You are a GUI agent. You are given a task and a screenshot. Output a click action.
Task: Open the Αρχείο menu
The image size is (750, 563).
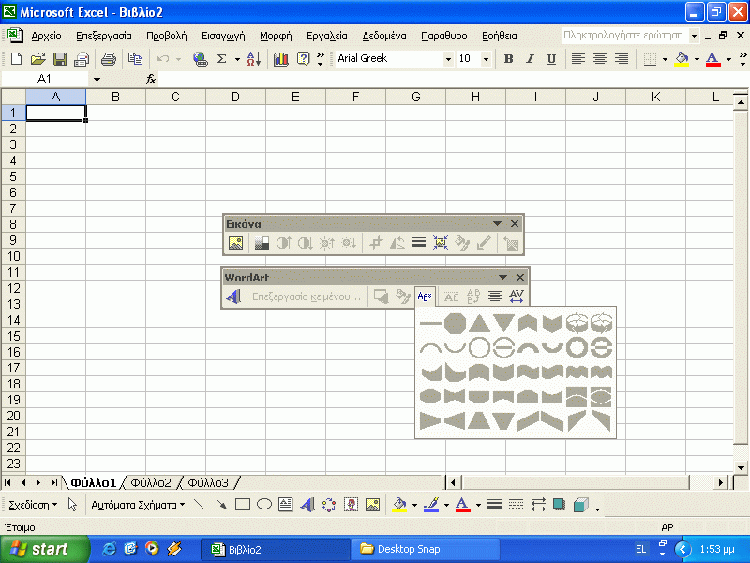point(46,36)
